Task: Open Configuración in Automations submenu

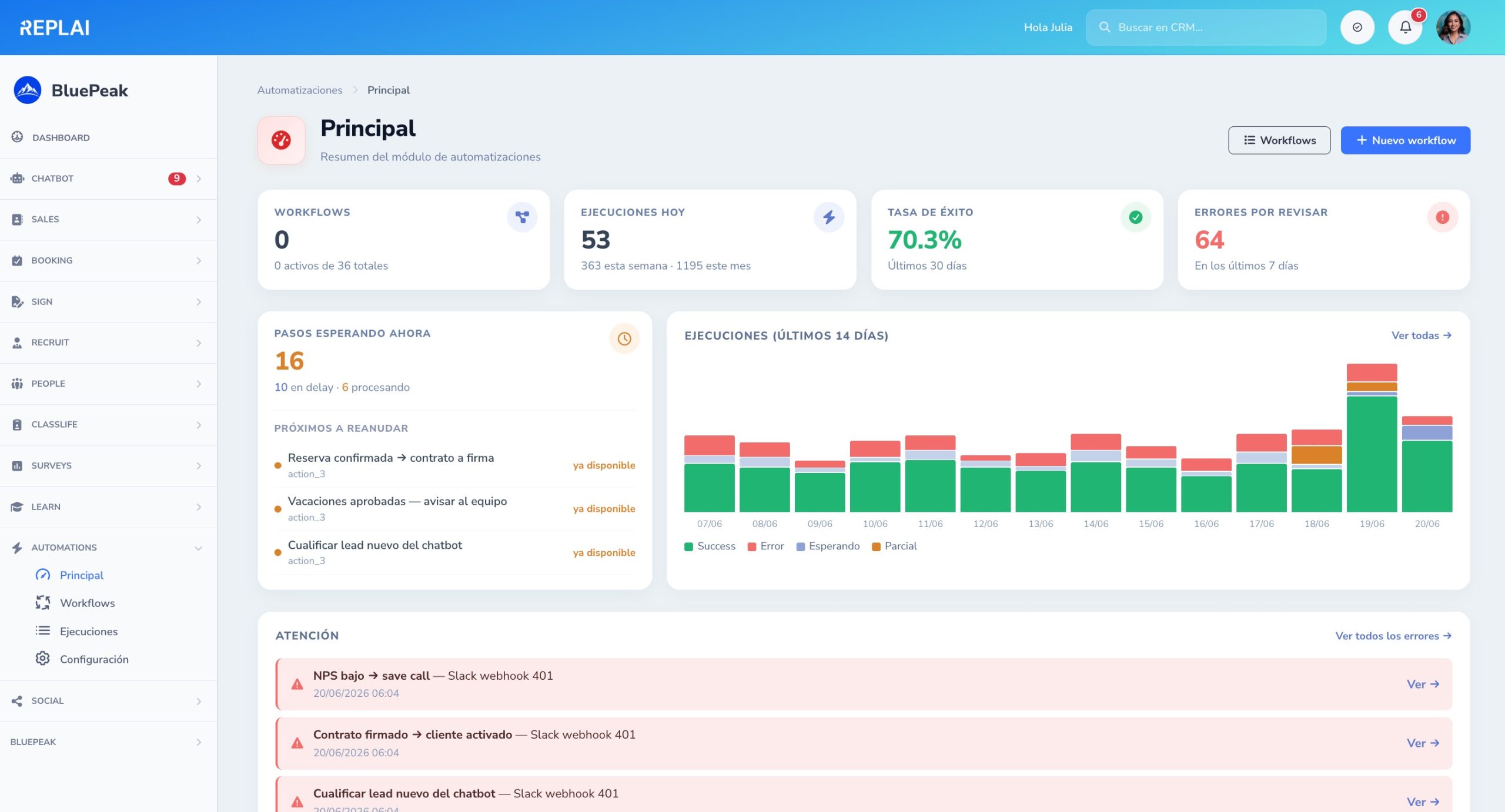Action: [x=94, y=659]
